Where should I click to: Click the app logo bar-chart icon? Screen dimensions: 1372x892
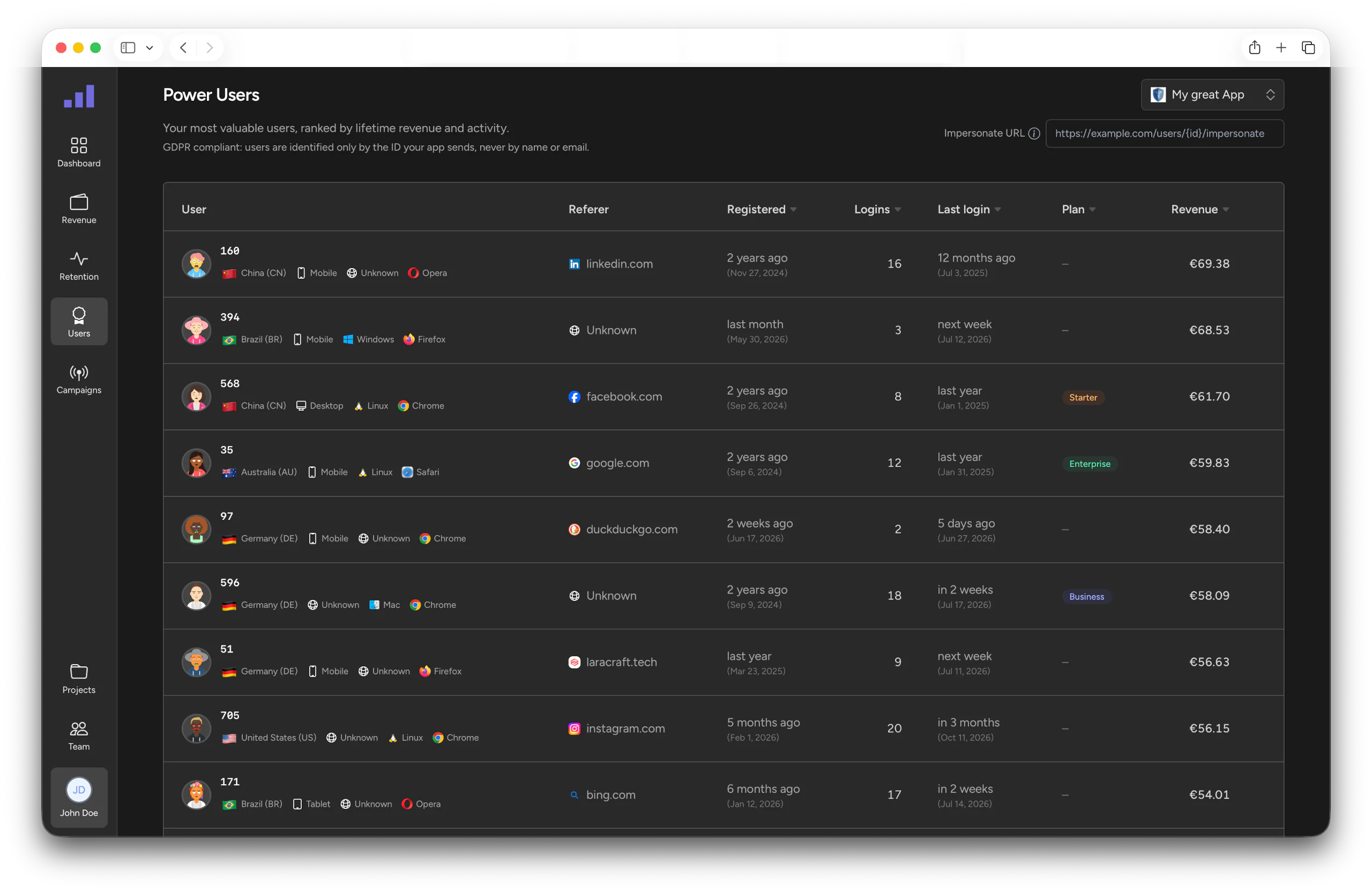click(79, 96)
